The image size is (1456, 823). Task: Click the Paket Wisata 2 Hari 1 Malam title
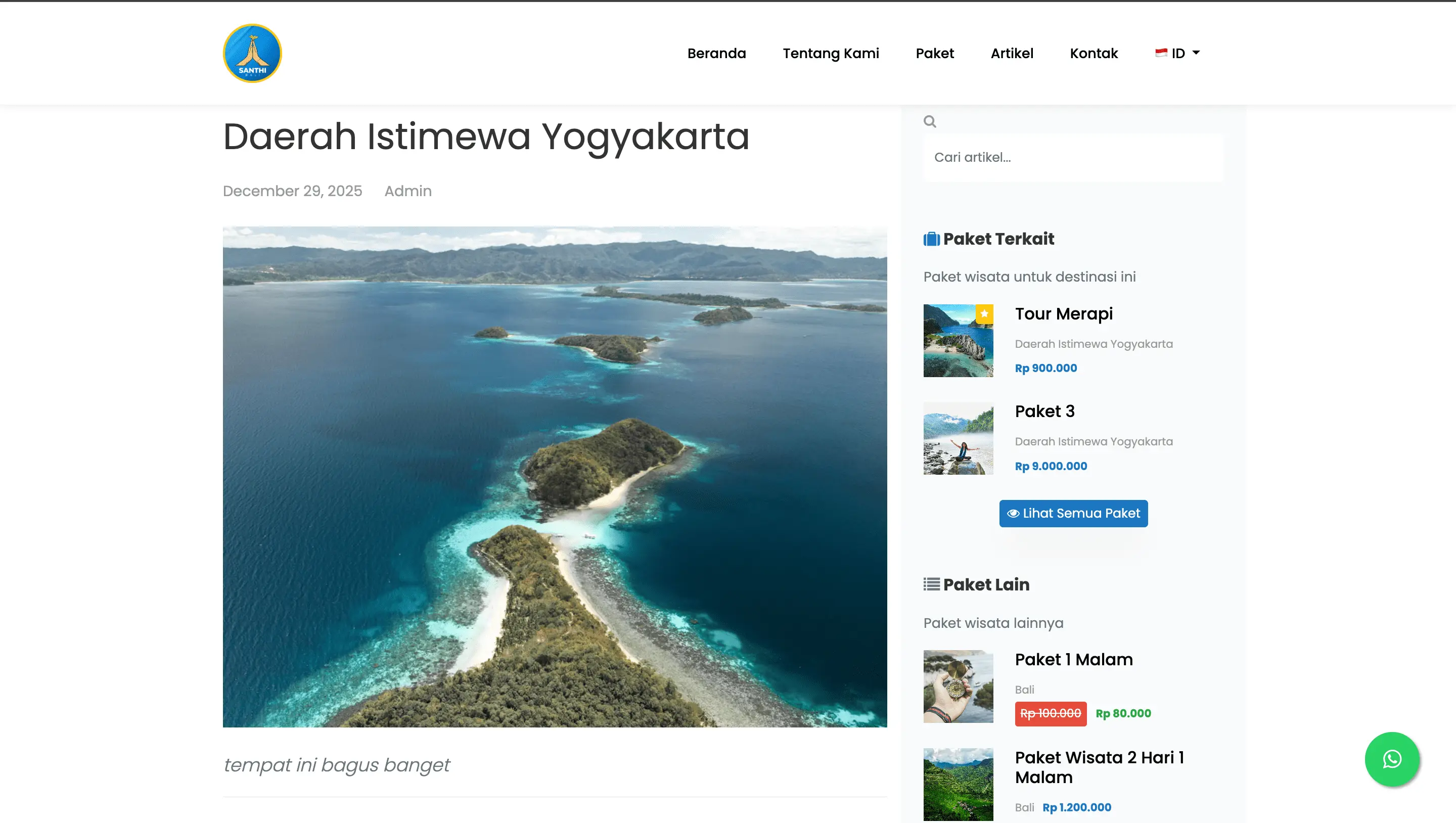1099,767
